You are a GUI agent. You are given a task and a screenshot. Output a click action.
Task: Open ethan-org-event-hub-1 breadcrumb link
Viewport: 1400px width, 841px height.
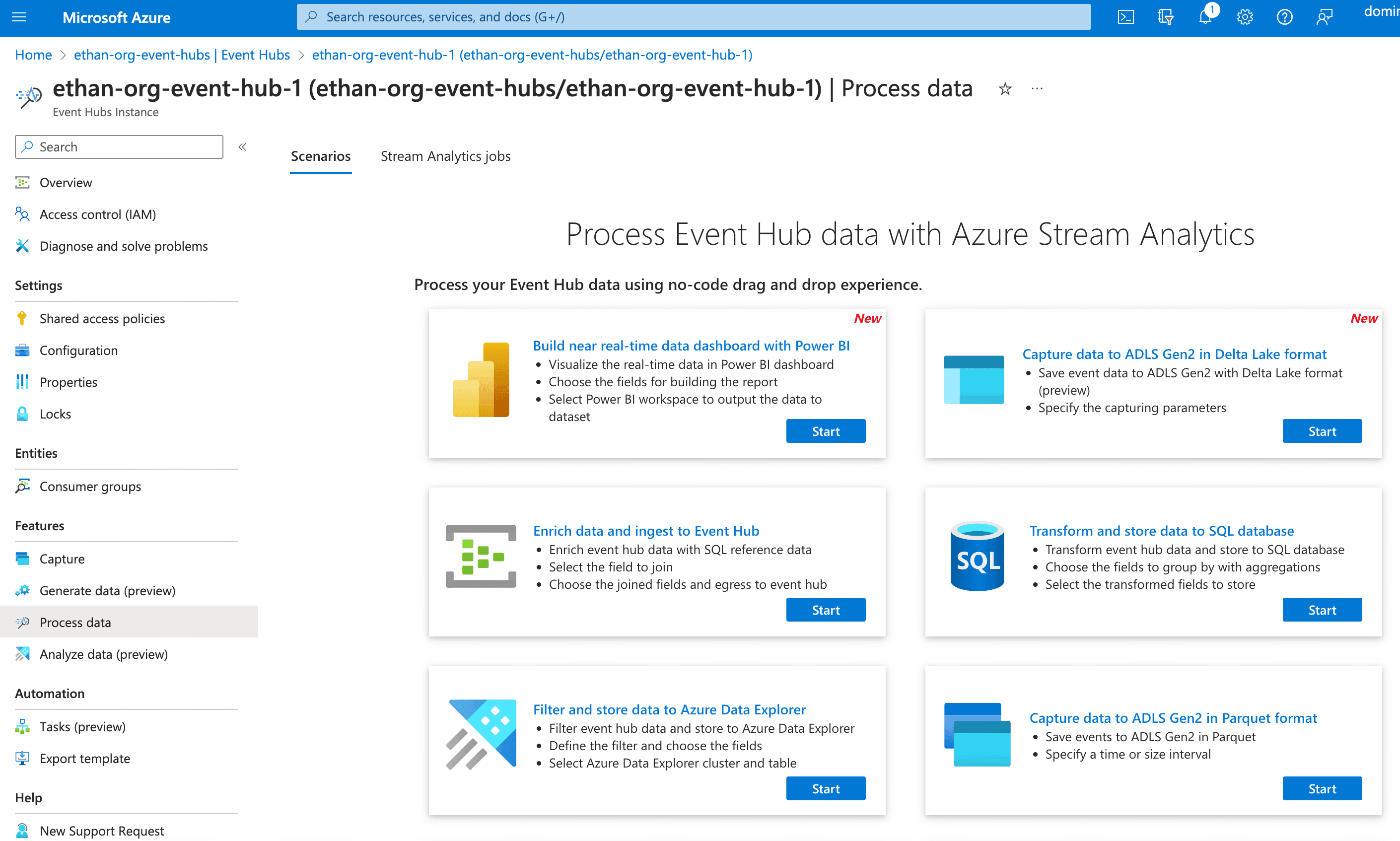[532, 55]
